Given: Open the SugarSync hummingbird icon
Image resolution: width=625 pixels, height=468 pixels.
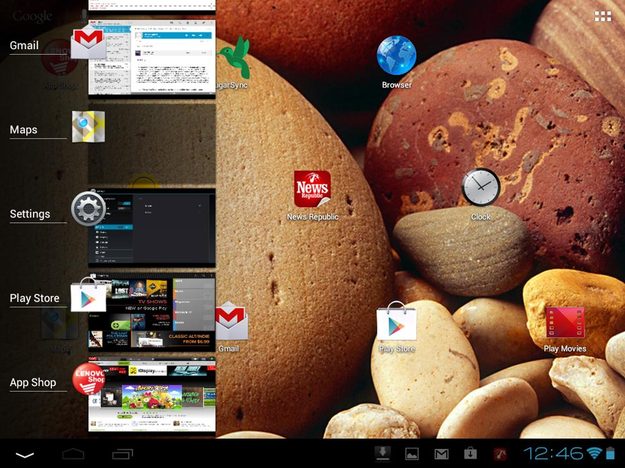Looking at the screenshot, I should [x=235, y=57].
